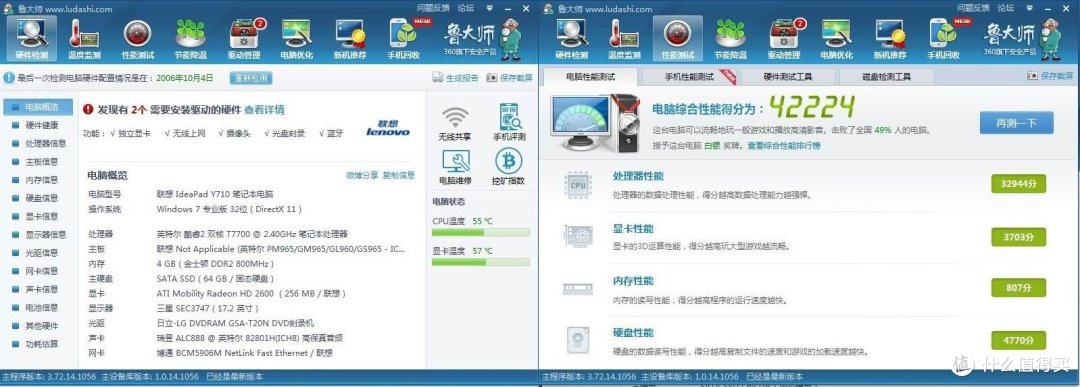Open 电脑优化 in the hardware overview window
Image resolution: width=1080 pixels, height=387 pixels.
point(297,39)
